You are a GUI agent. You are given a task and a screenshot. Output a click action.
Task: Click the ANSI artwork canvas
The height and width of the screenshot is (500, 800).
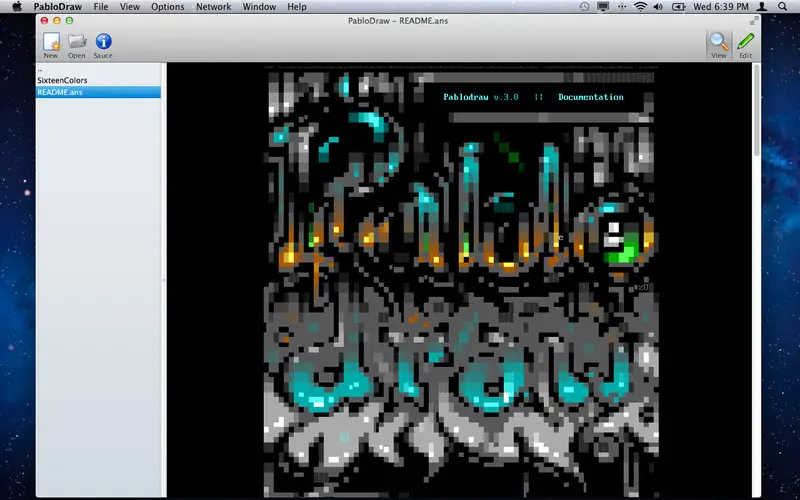[x=461, y=281]
